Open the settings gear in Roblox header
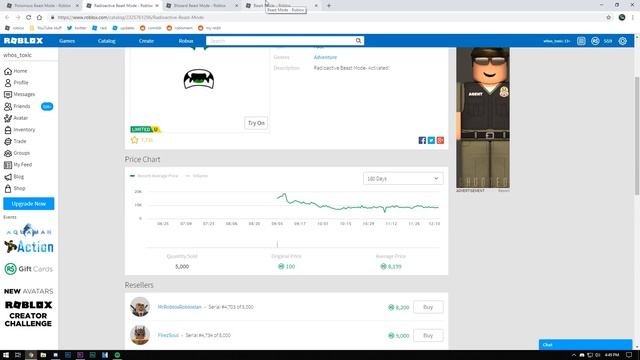 622,41
